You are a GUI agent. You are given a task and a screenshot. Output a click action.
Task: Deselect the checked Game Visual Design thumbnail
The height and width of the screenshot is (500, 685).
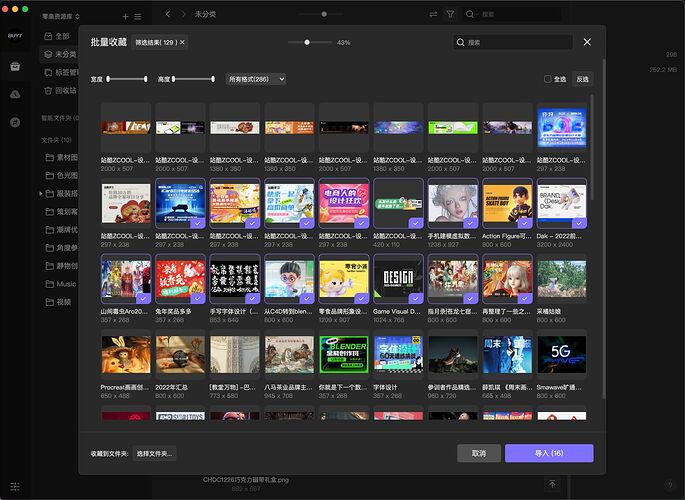[x=415, y=297]
